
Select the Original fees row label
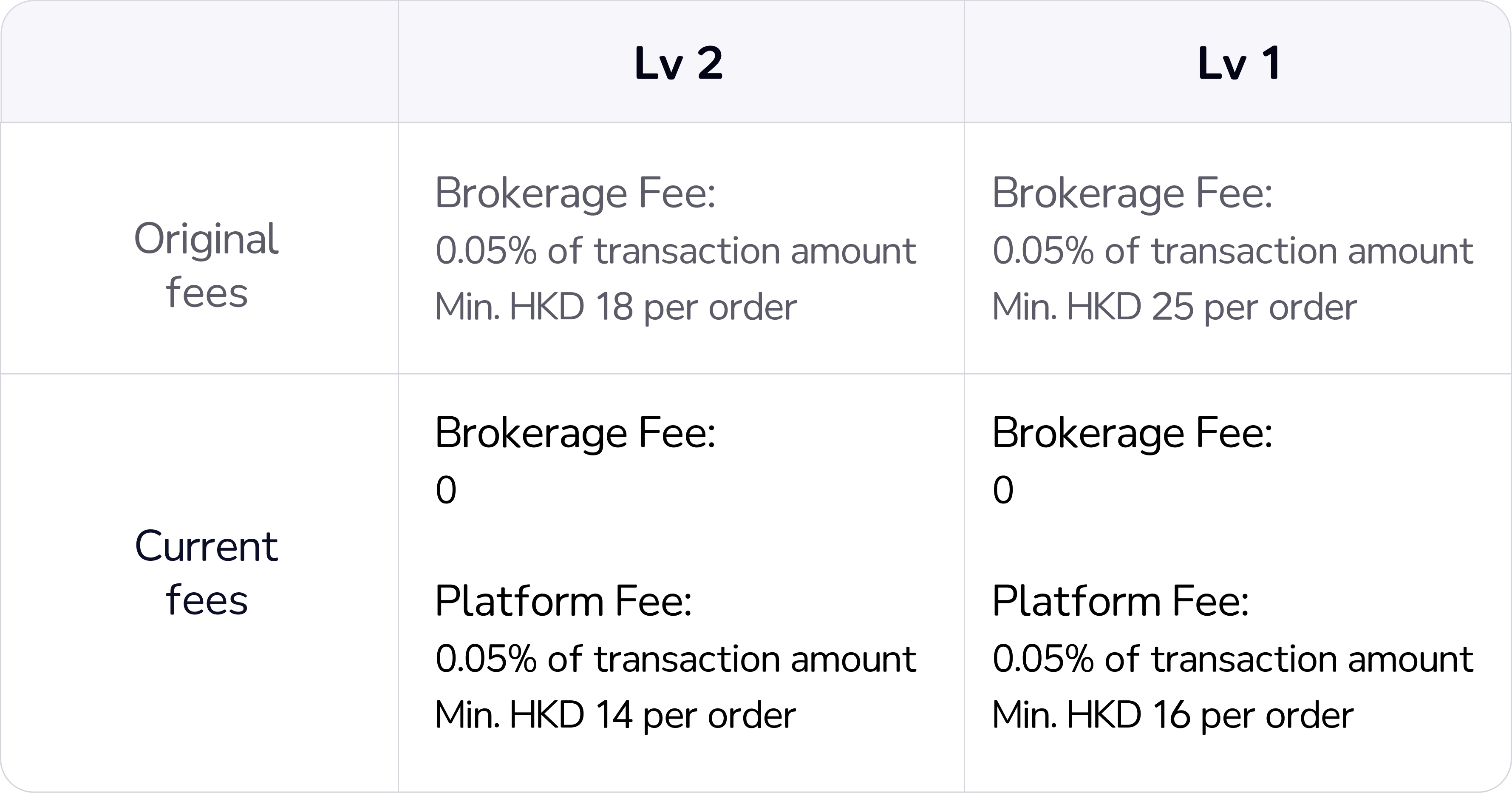[206, 265]
